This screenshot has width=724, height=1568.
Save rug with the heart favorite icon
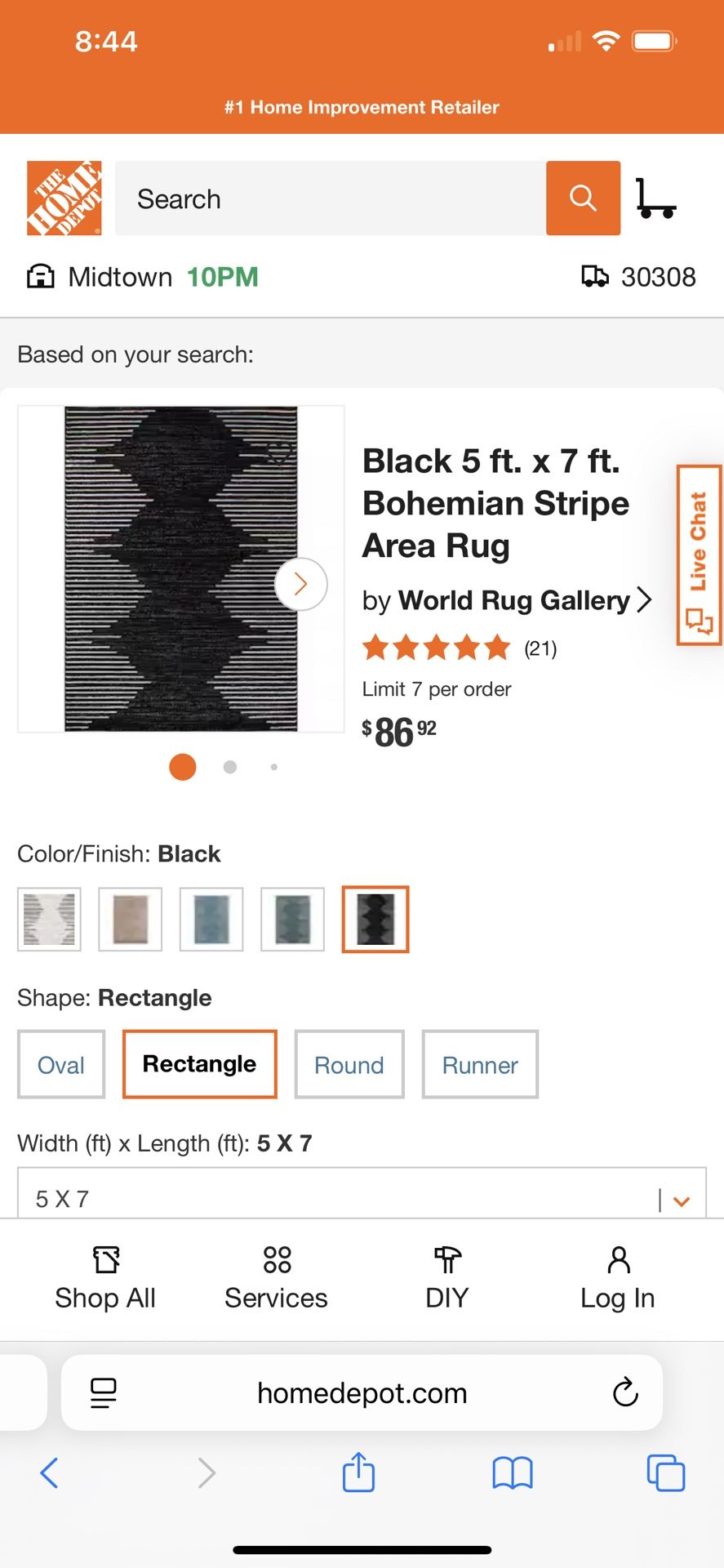279,452
